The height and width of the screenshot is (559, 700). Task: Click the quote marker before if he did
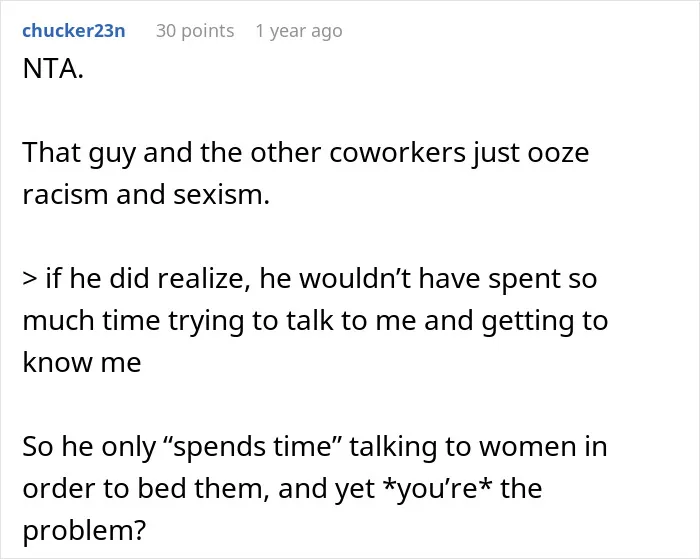[29, 279]
